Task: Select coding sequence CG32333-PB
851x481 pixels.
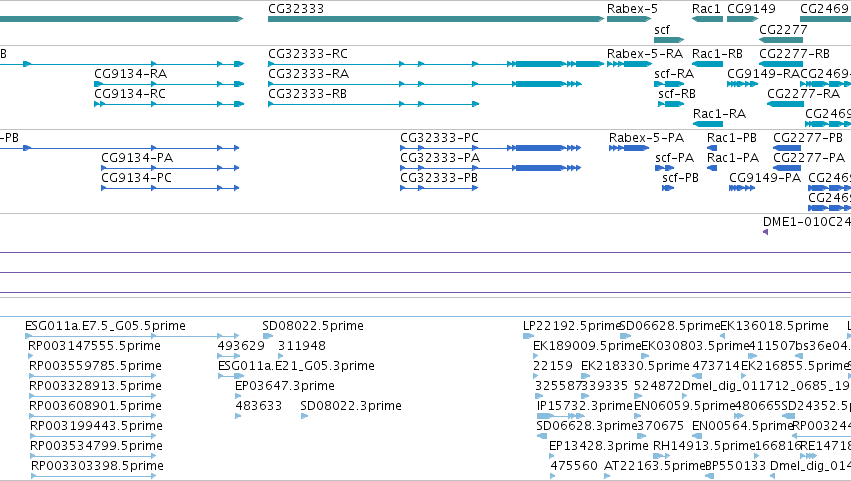Action: [439, 178]
